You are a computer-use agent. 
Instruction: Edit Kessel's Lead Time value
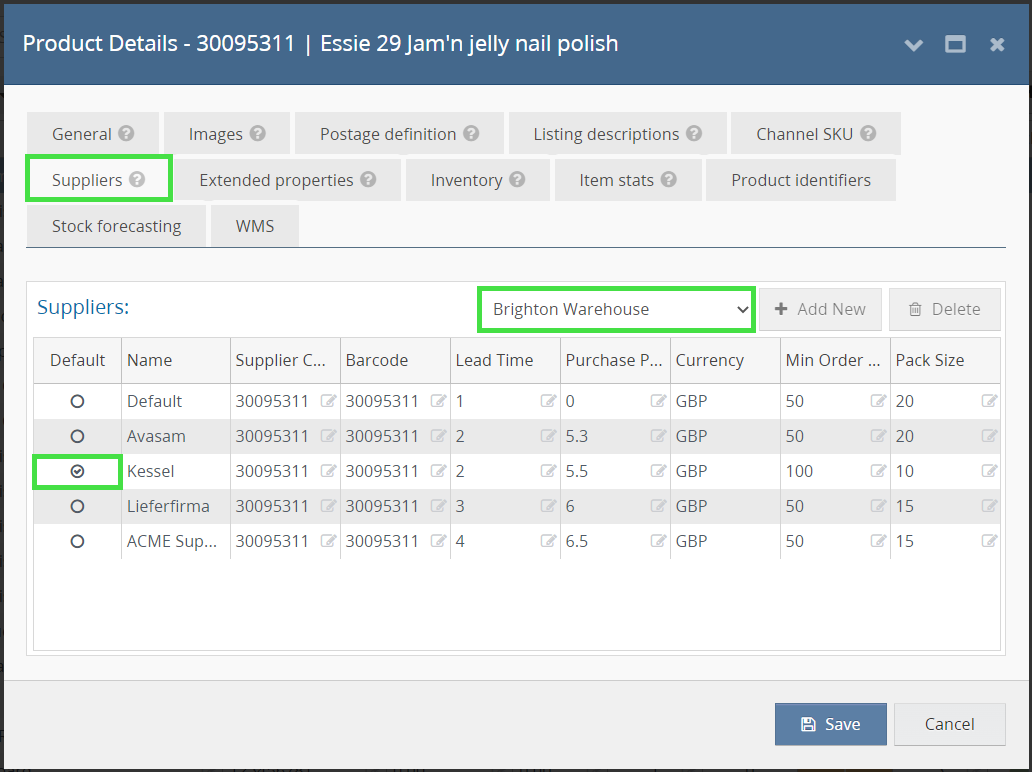click(x=548, y=471)
